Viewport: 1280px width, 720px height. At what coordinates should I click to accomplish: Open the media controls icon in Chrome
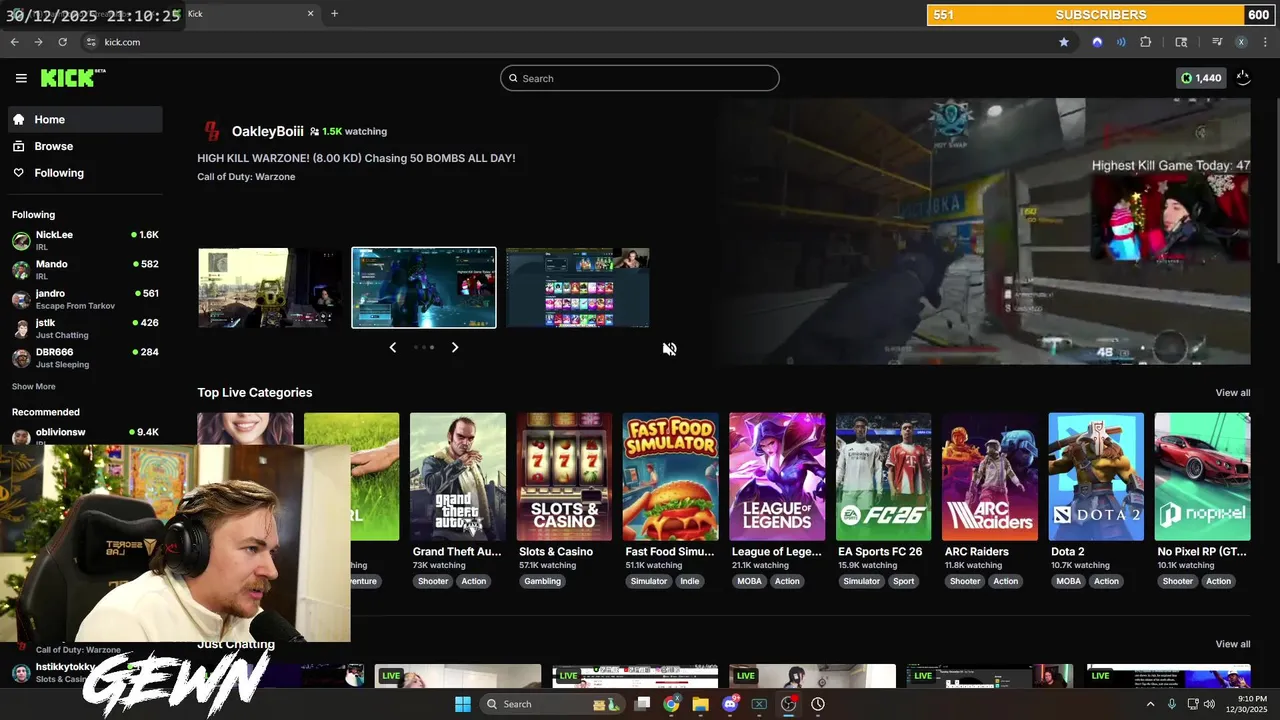[x=1217, y=42]
